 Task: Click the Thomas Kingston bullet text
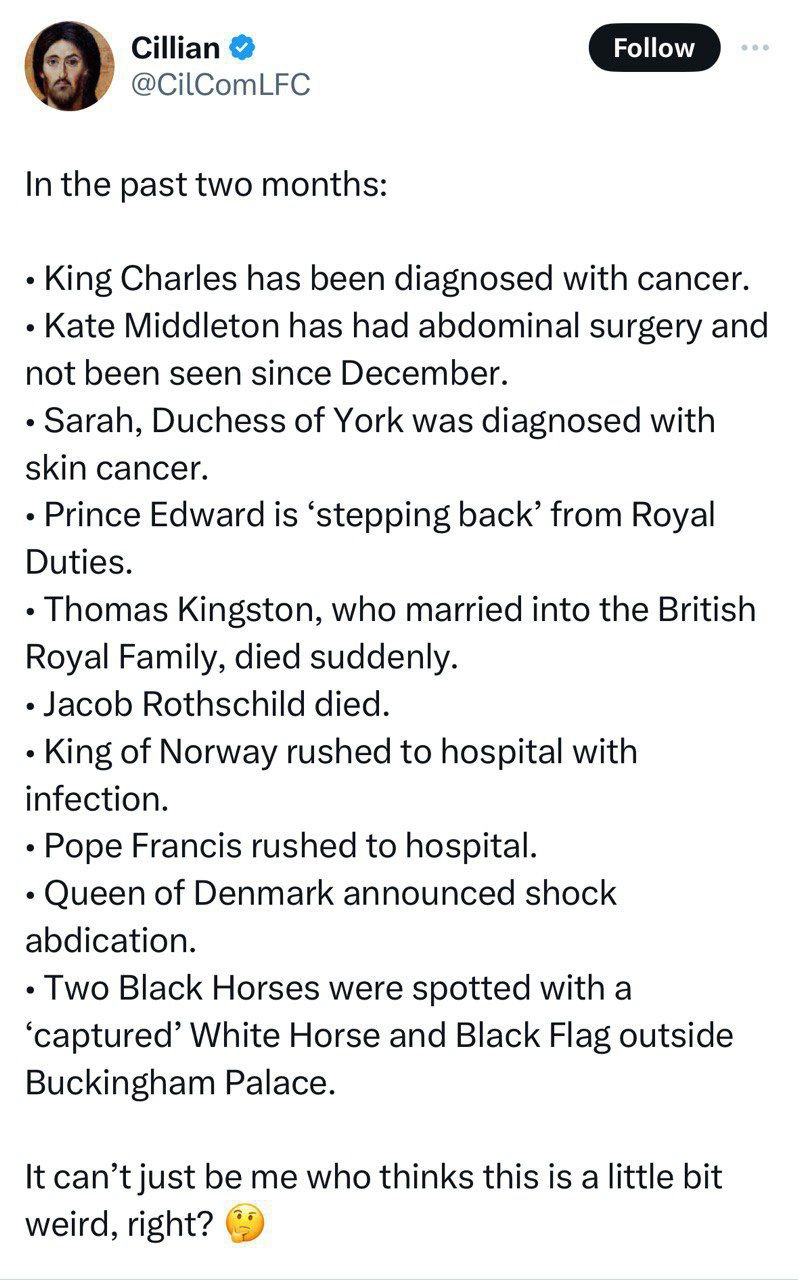(391, 633)
